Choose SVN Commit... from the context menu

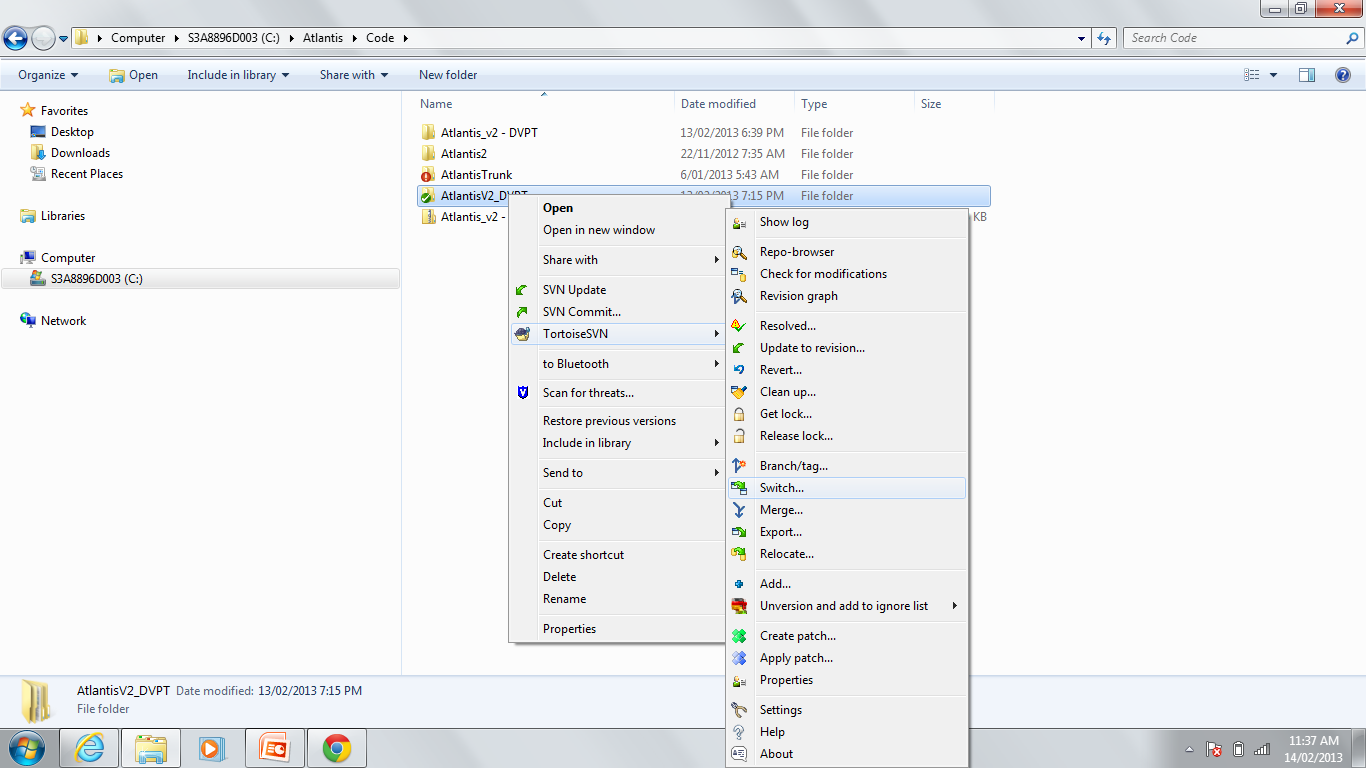tap(581, 312)
